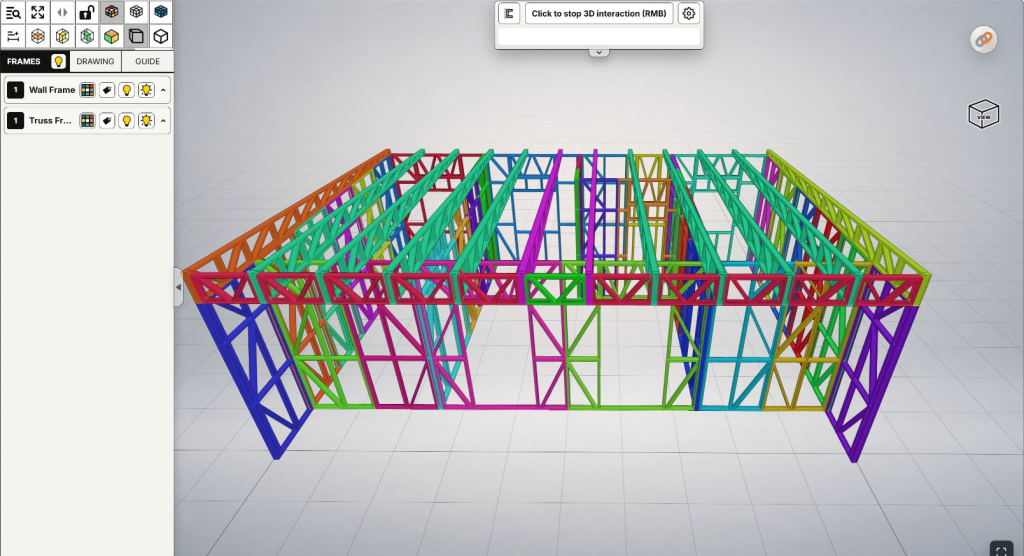The width and height of the screenshot is (1024, 556).
Task: Select the plain outlined cube icon
Action: tap(161, 36)
